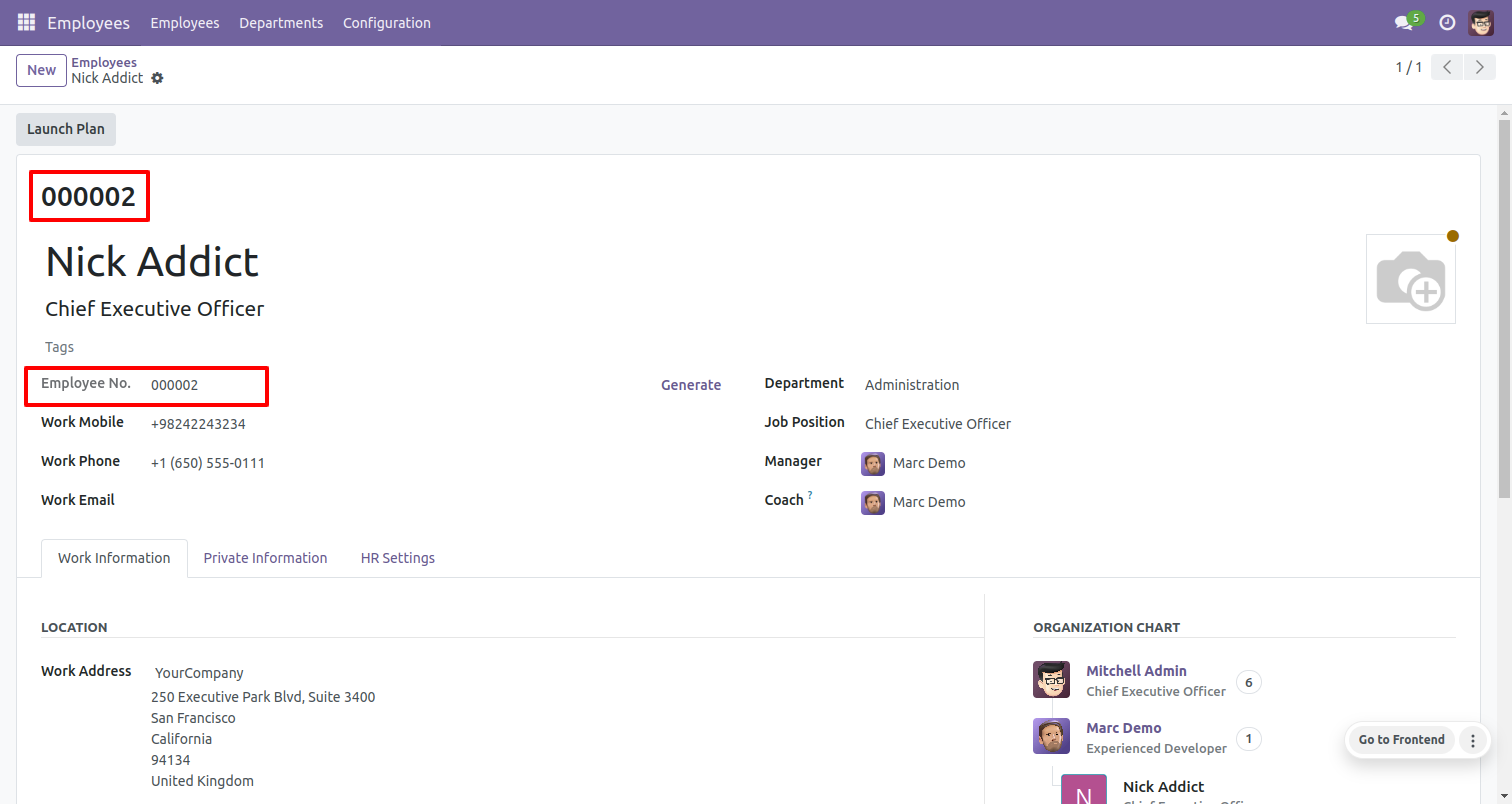Click Marc Demo avatar in Manager field
1512x804 pixels.
coord(873,463)
